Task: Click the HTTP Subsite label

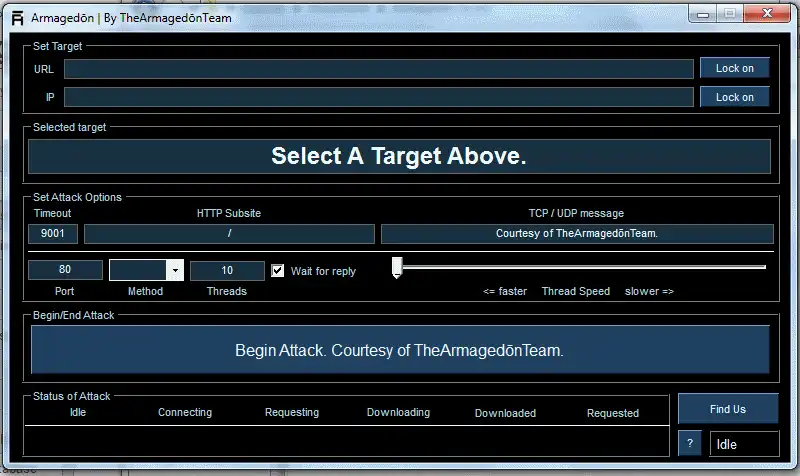Action: (229, 213)
